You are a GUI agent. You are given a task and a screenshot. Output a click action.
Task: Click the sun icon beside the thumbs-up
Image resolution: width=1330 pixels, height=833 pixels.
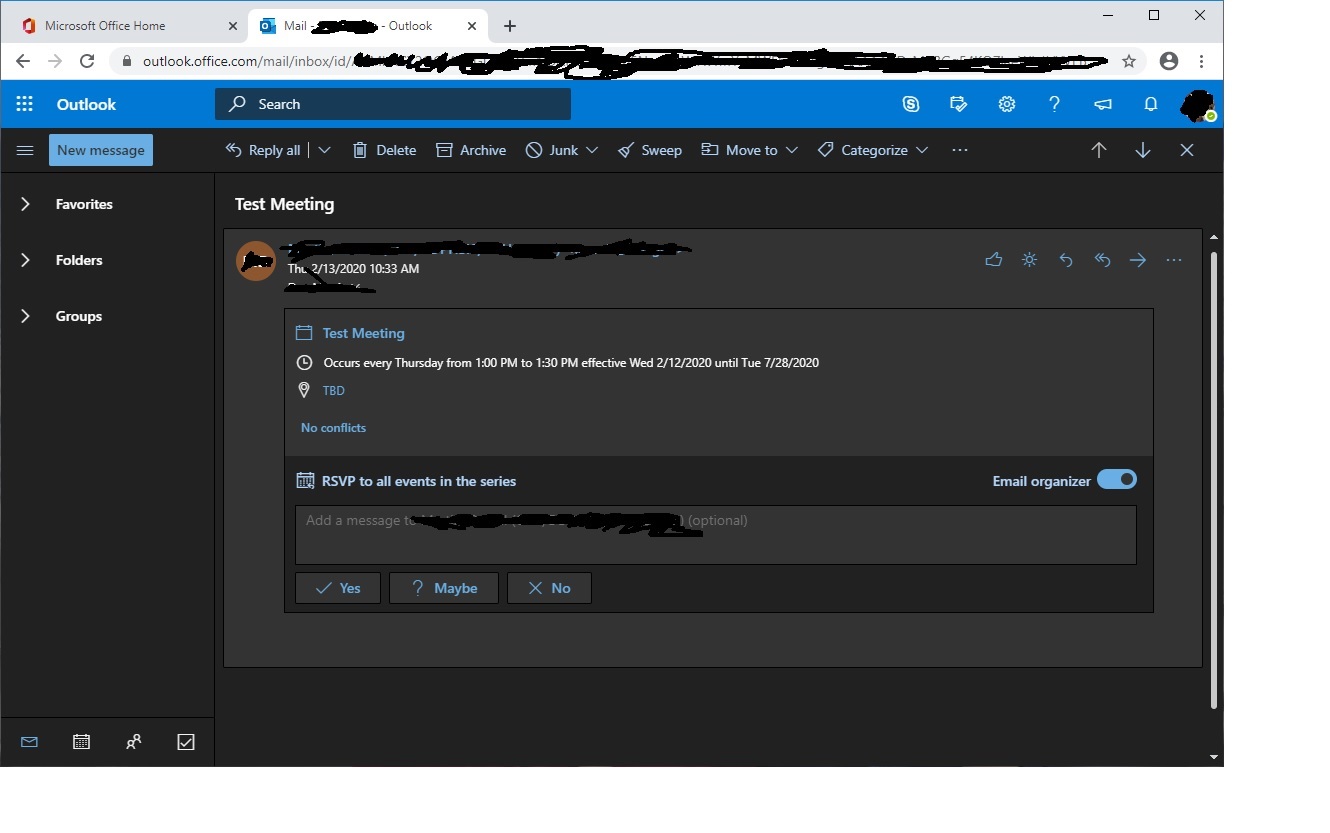1030,260
